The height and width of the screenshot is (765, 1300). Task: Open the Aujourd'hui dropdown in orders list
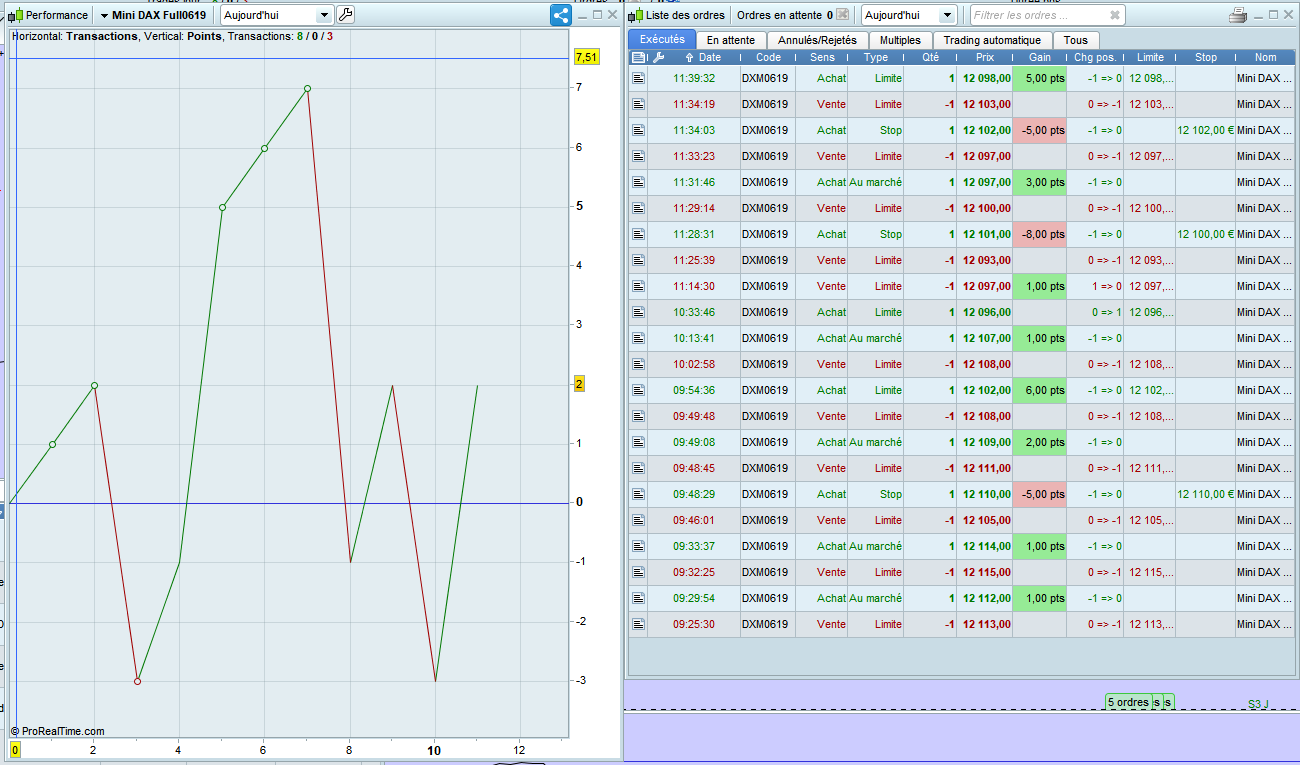[x=947, y=15]
